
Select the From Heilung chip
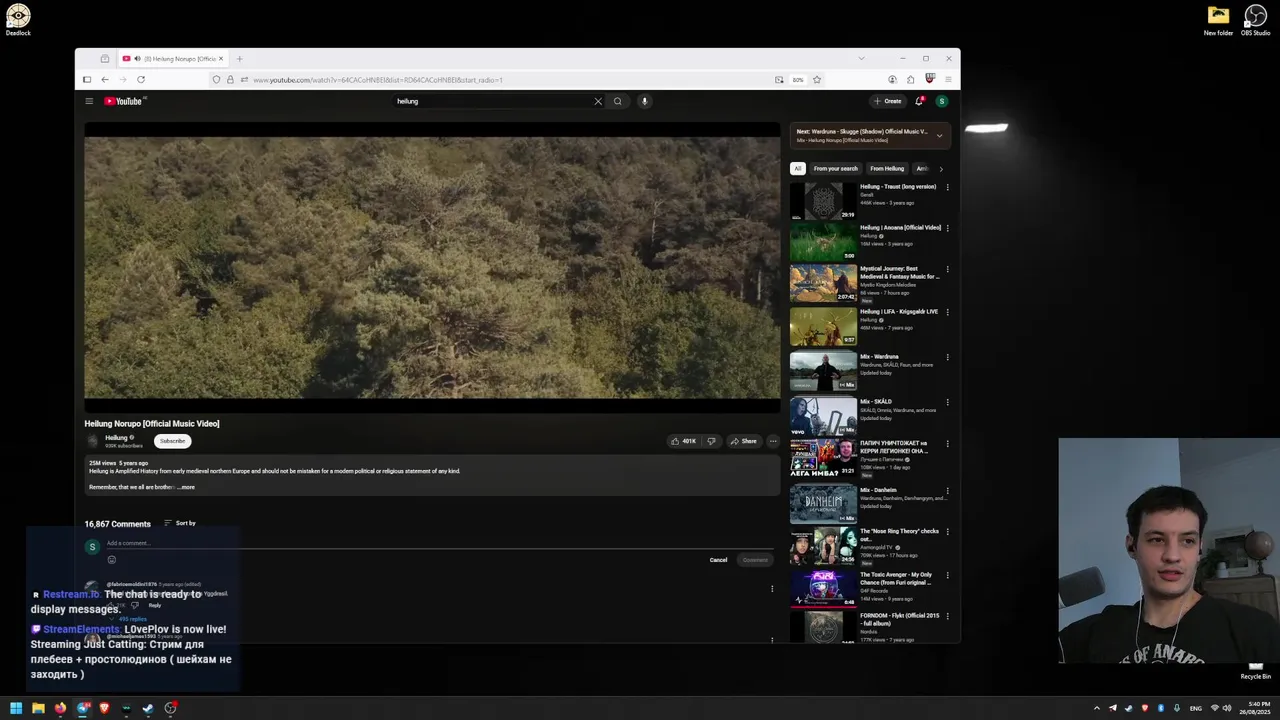point(887,168)
